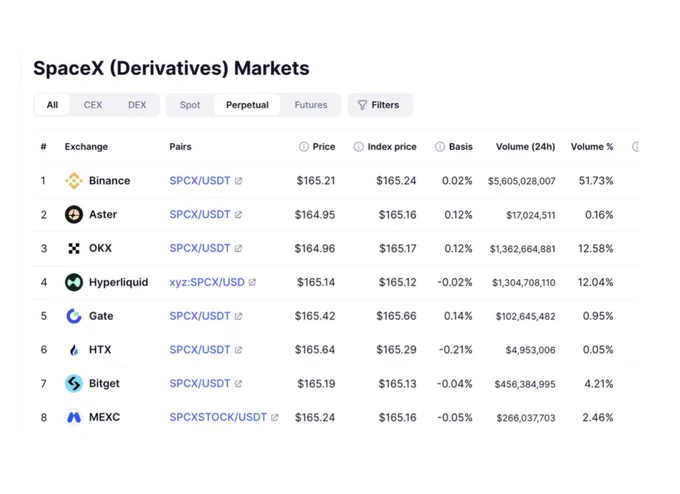The height and width of the screenshot is (494, 680).
Task: Click the Hyperliquid exchange name
Action: pos(118,282)
